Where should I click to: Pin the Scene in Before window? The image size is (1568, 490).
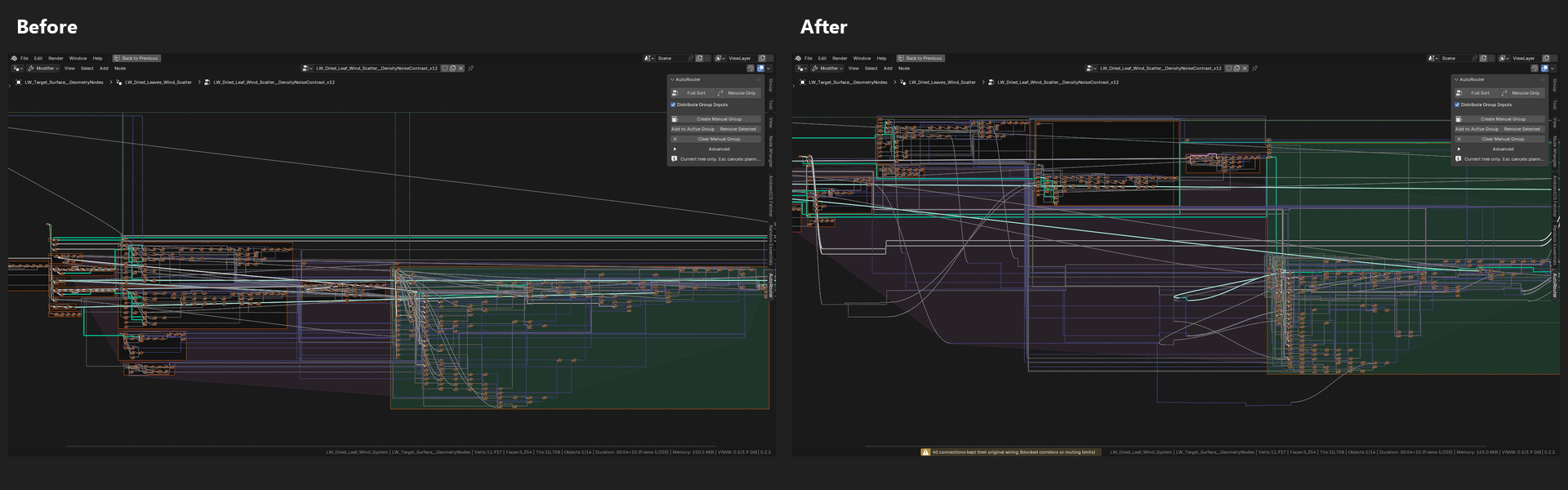coord(691,58)
